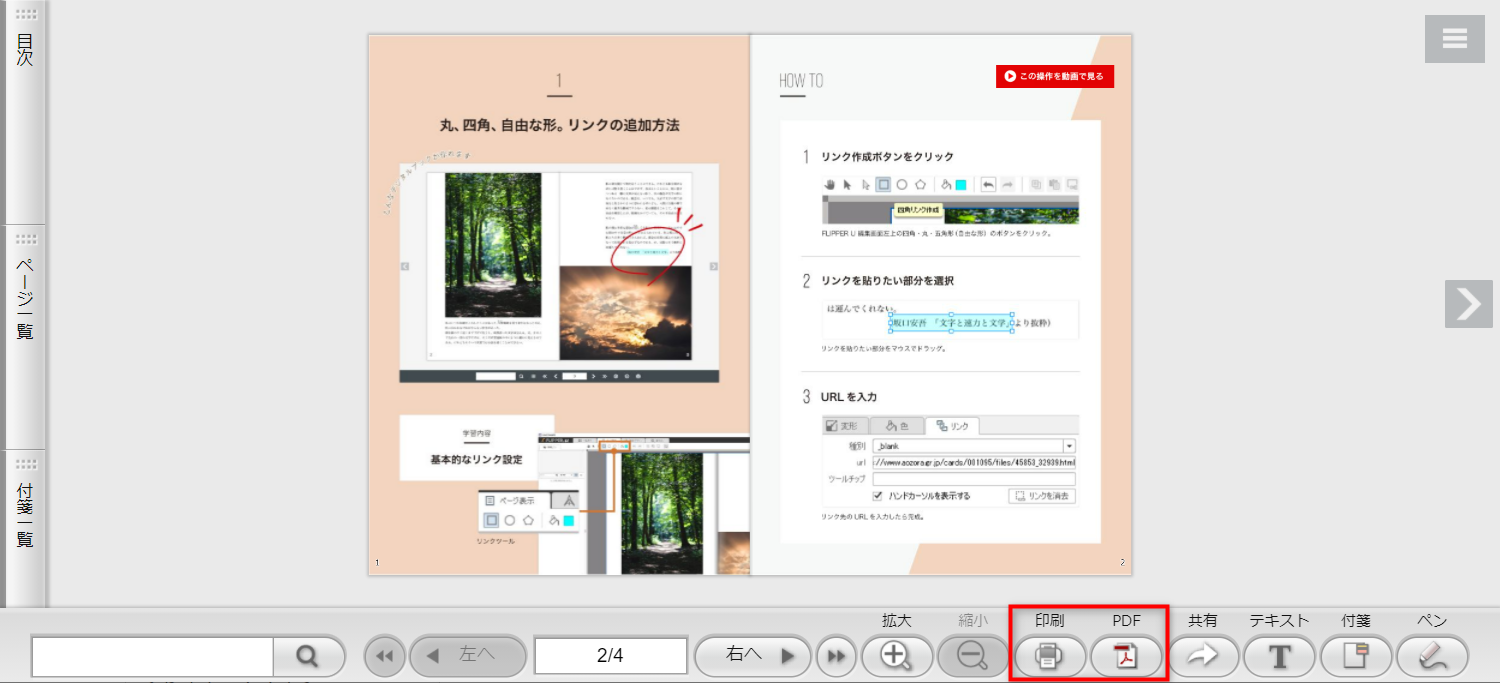Select the text (テキスト) tool icon
The image size is (1500, 683).
(x=1279, y=656)
